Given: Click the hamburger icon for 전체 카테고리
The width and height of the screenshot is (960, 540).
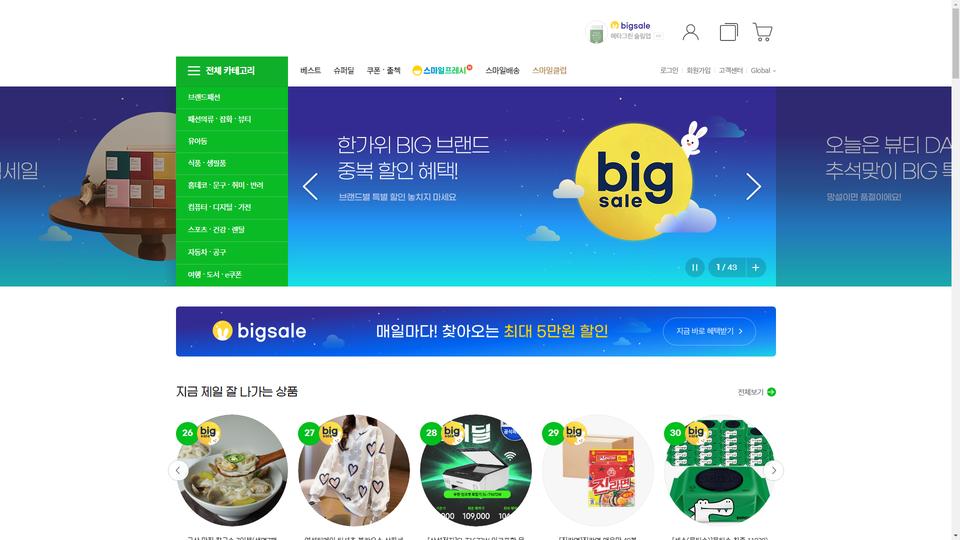Looking at the screenshot, I should click(193, 71).
